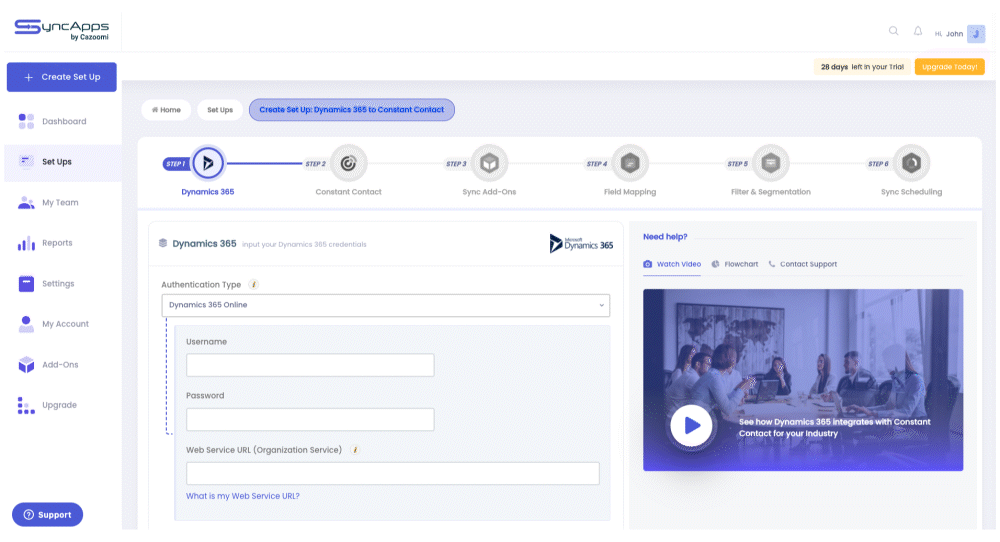Open My Team sidebar icon
1000x542 pixels.
point(26,202)
